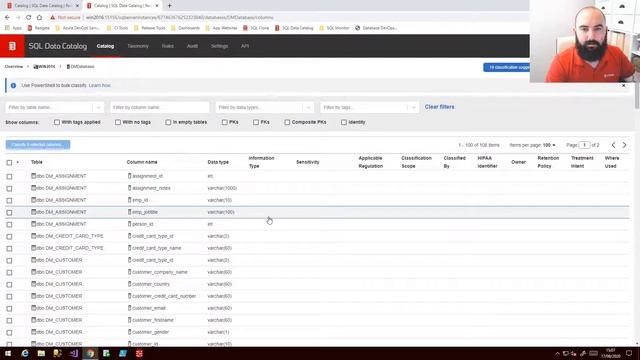Viewport: 640px width, 360px height.
Task: Click the table icon for DM_CREDIT_CARD_TYPE credit_card_type_name row
Action: click(33, 248)
